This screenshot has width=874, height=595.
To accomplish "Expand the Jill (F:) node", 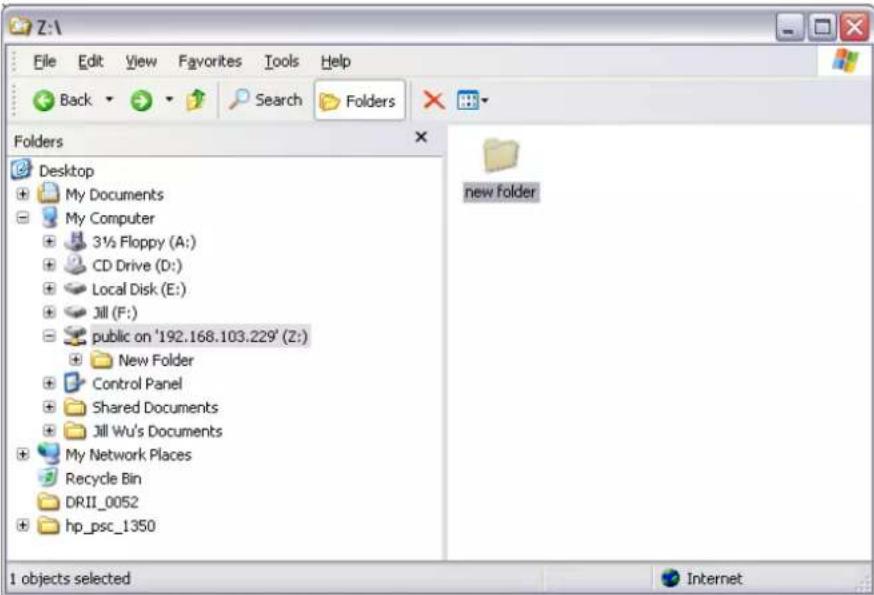I will 49,312.
